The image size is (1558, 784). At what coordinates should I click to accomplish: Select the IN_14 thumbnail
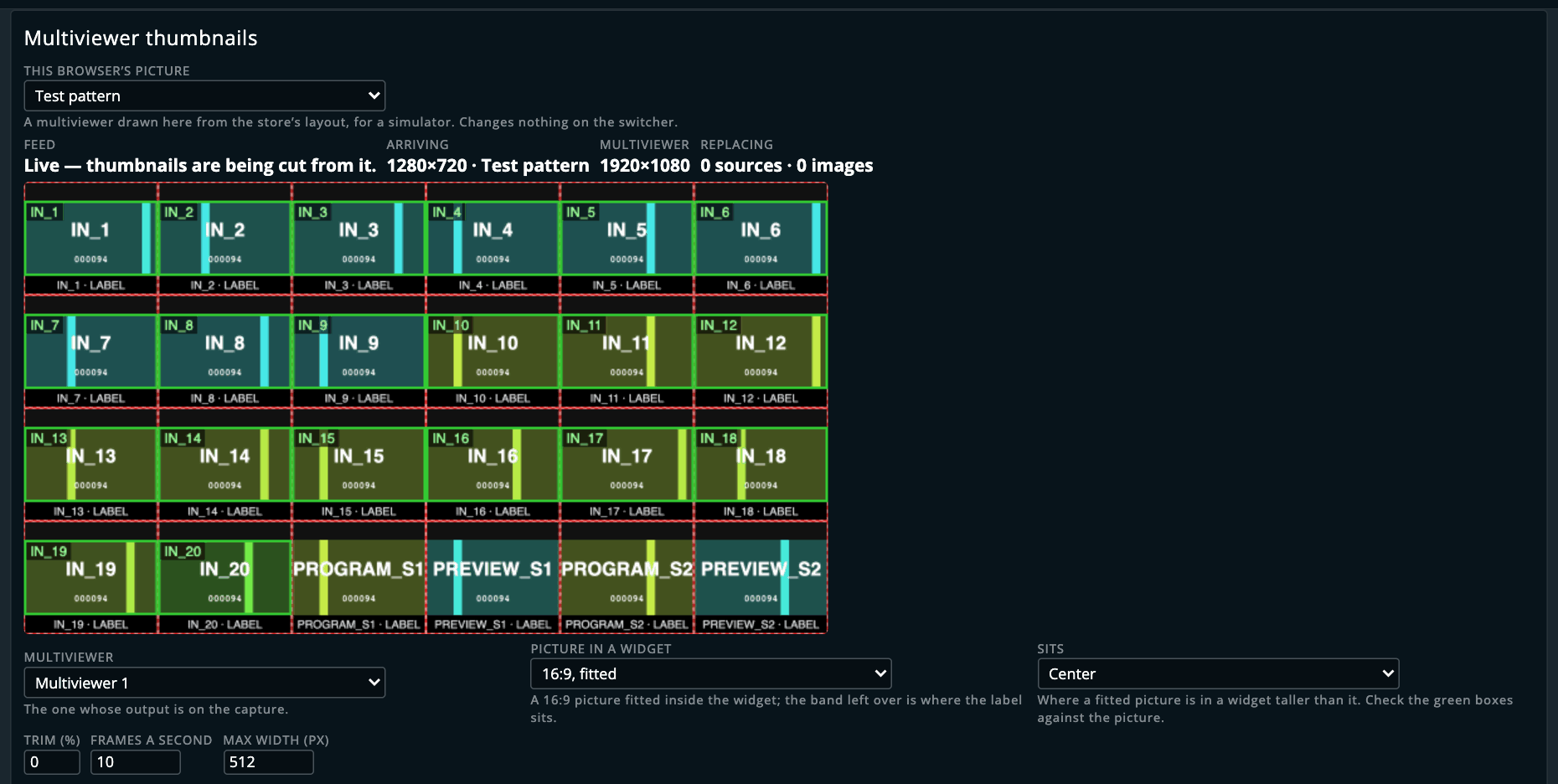(x=224, y=464)
